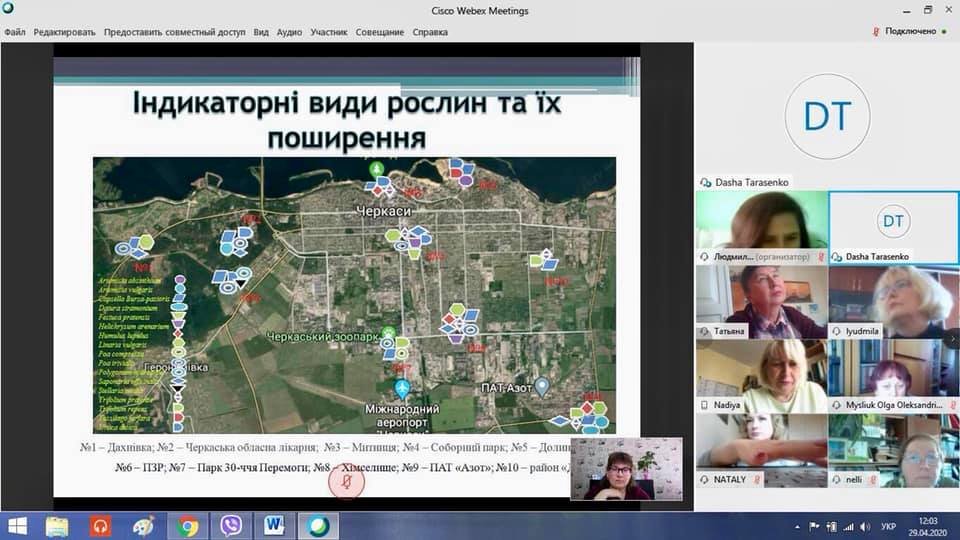Open the Аудио menu
Image resolution: width=960 pixels, height=540 pixels.
289,32
